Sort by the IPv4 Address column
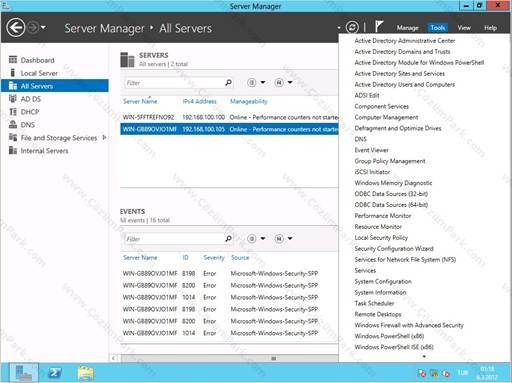Image resolution: width=512 pixels, height=383 pixels. coord(199,101)
